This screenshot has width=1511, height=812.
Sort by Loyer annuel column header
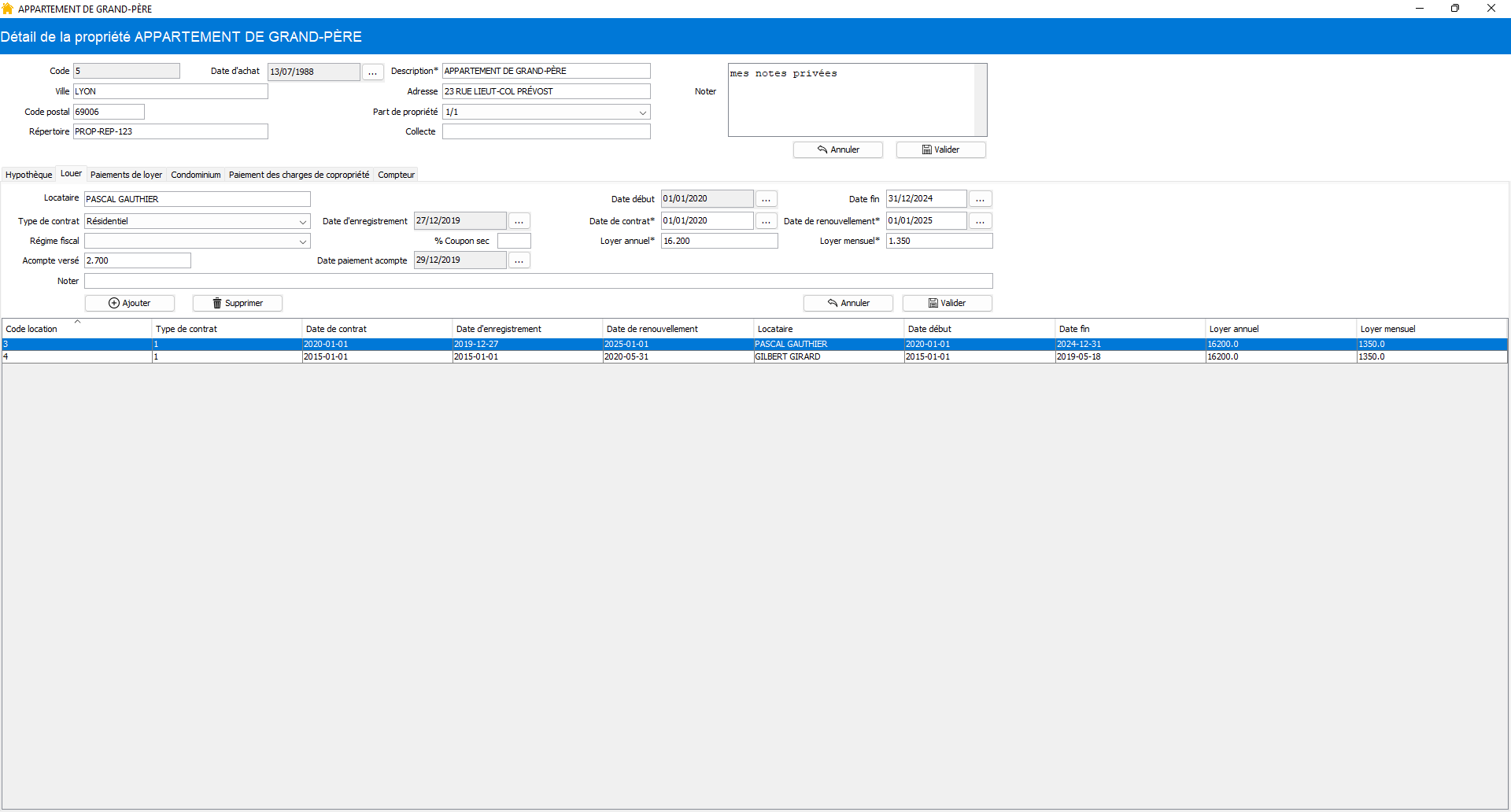(x=1281, y=329)
